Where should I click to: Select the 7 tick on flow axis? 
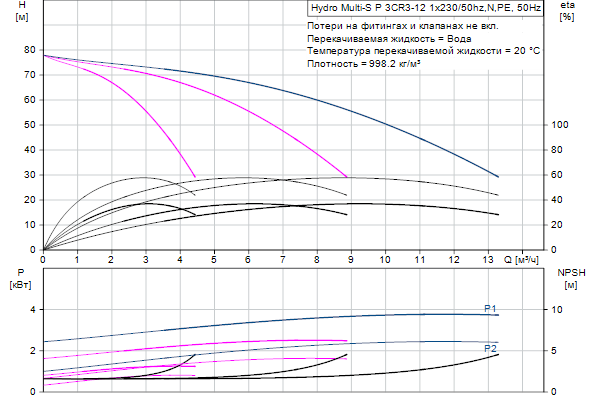click(282, 258)
